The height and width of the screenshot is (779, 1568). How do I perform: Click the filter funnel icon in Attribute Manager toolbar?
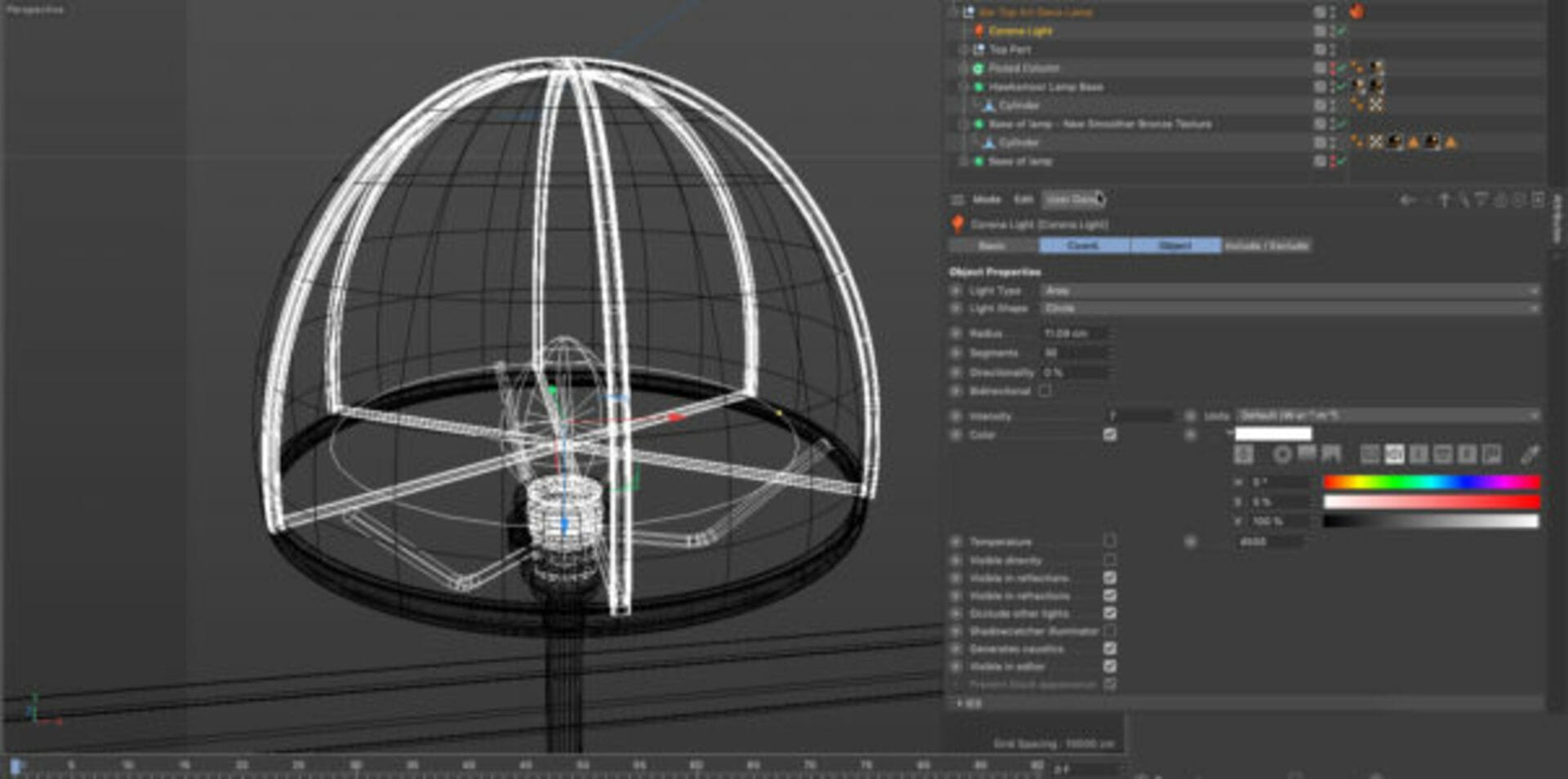pos(1481,200)
